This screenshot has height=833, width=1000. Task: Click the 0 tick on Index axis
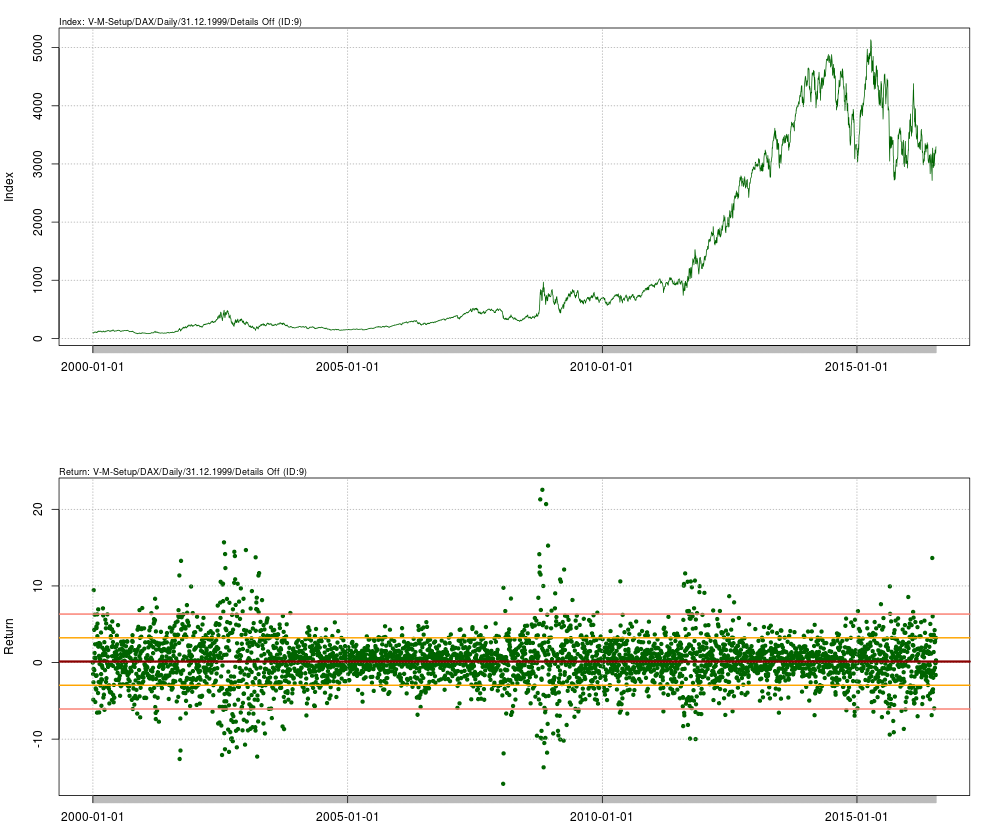coord(38,339)
